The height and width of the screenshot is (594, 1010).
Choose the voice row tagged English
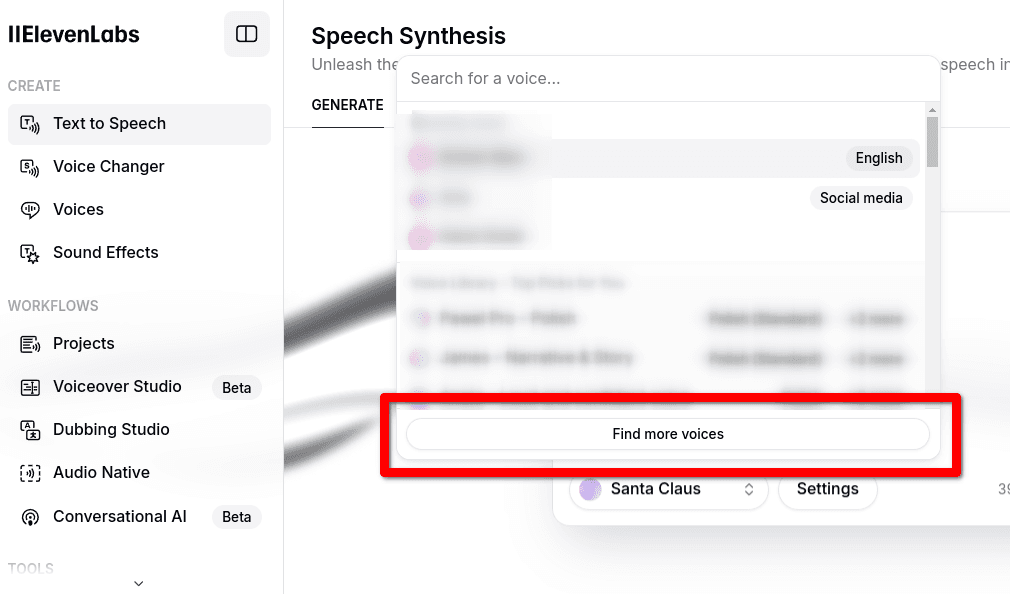[661, 158]
